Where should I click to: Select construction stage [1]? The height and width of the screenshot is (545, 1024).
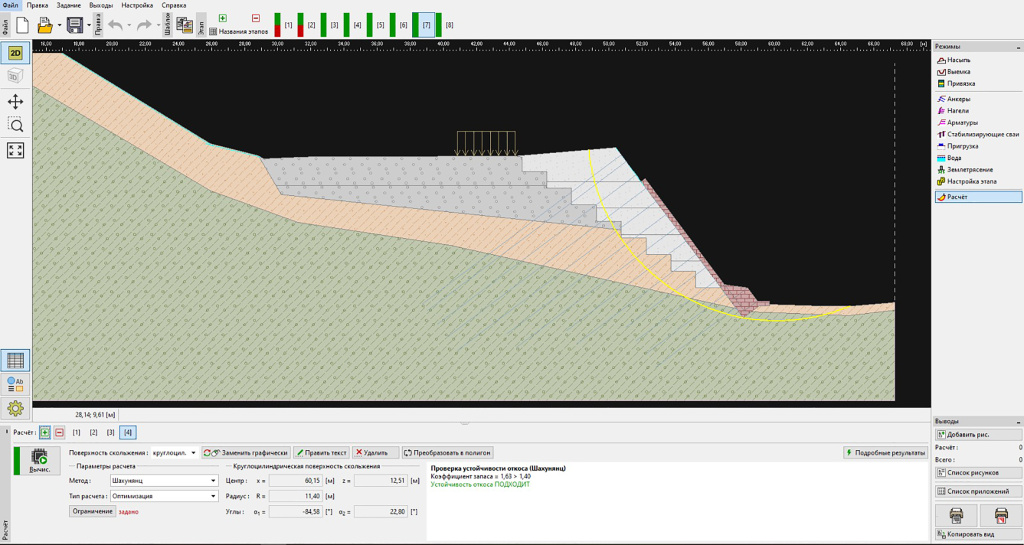click(x=284, y=25)
